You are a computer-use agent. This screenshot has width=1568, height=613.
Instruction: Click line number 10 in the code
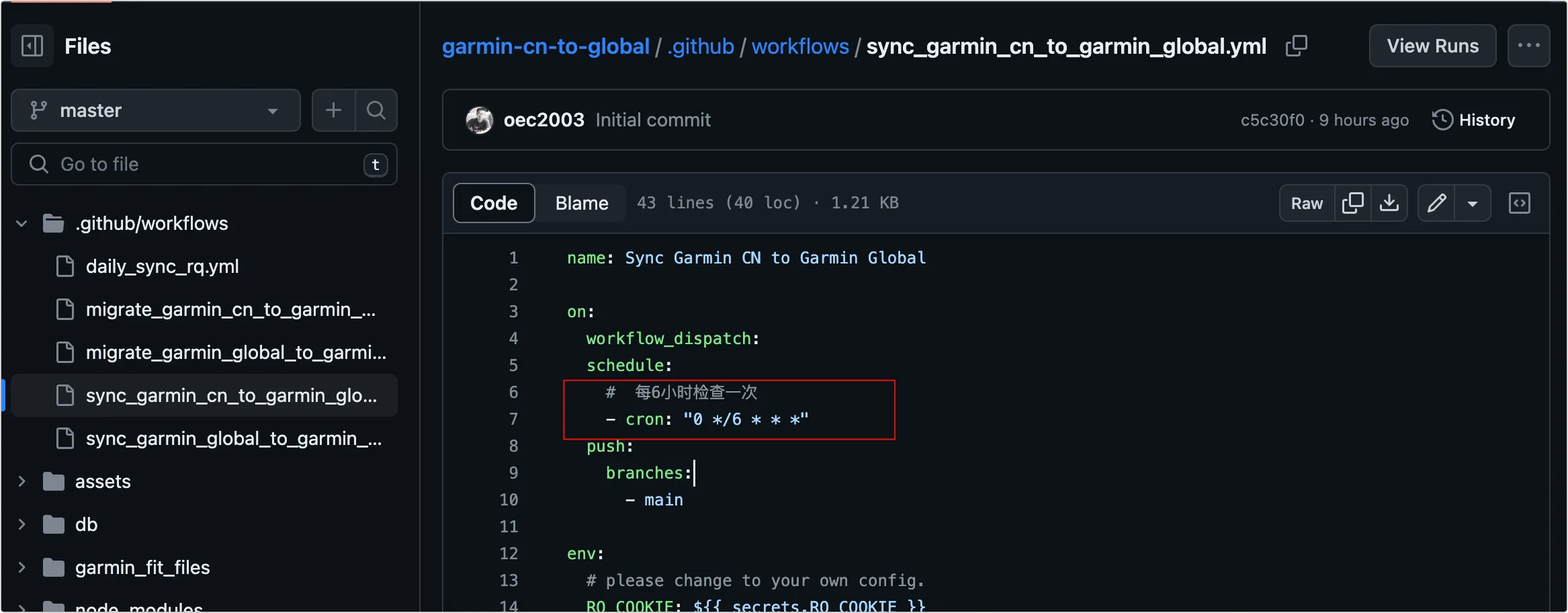point(509,499)
